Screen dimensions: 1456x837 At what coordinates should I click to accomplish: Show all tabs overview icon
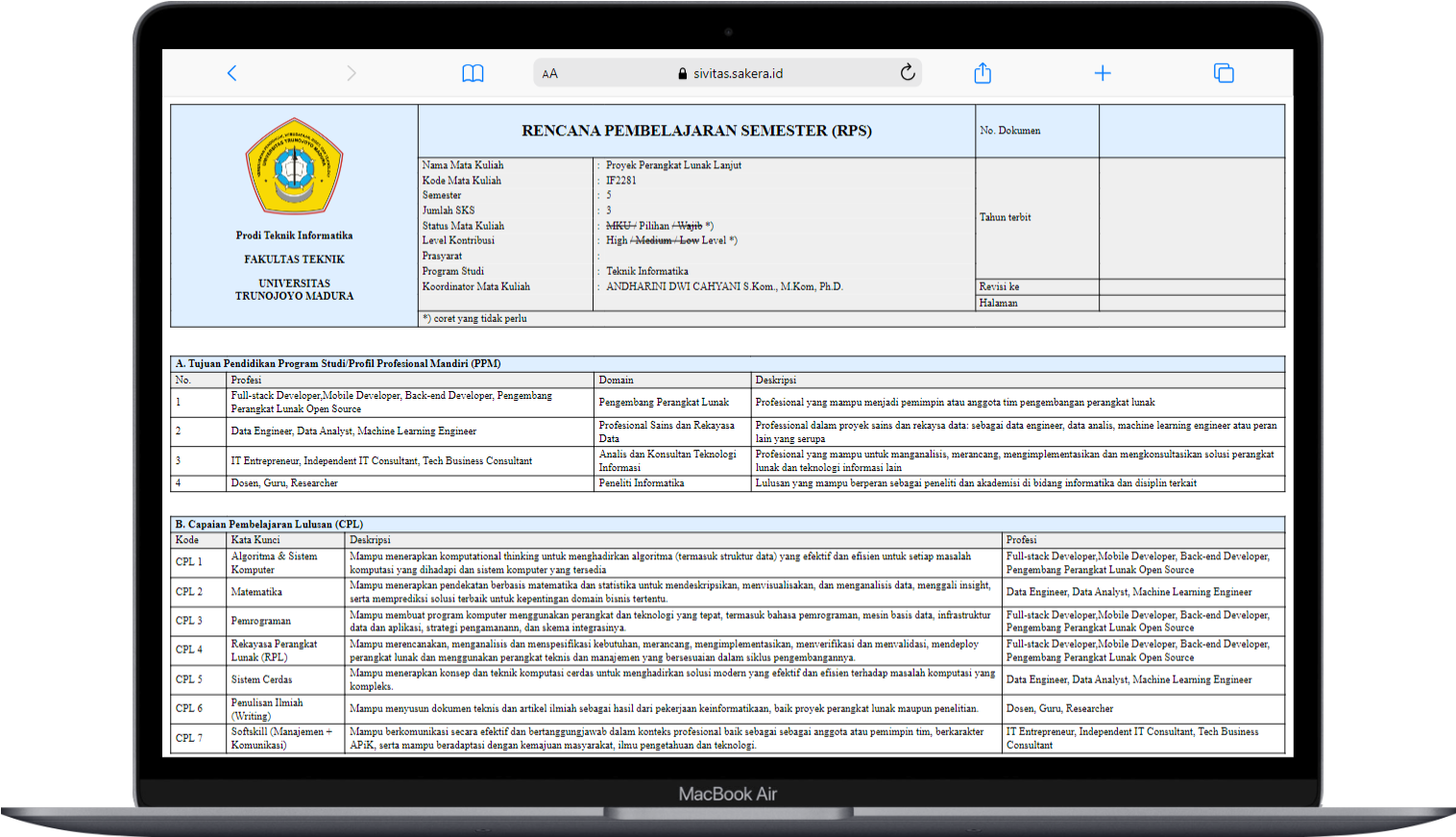(x=1224, y=73)
